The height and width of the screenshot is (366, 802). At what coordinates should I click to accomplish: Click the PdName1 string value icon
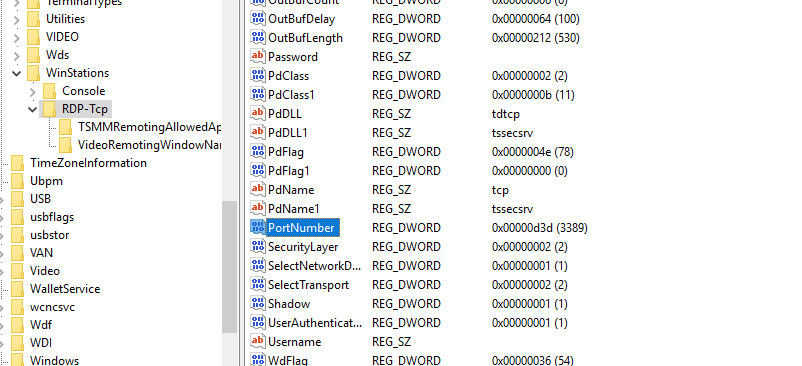(257, 209)
